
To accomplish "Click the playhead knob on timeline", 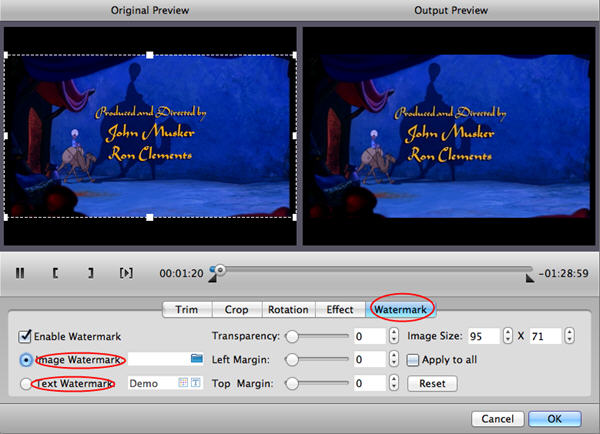I will [x=220, y=270].
